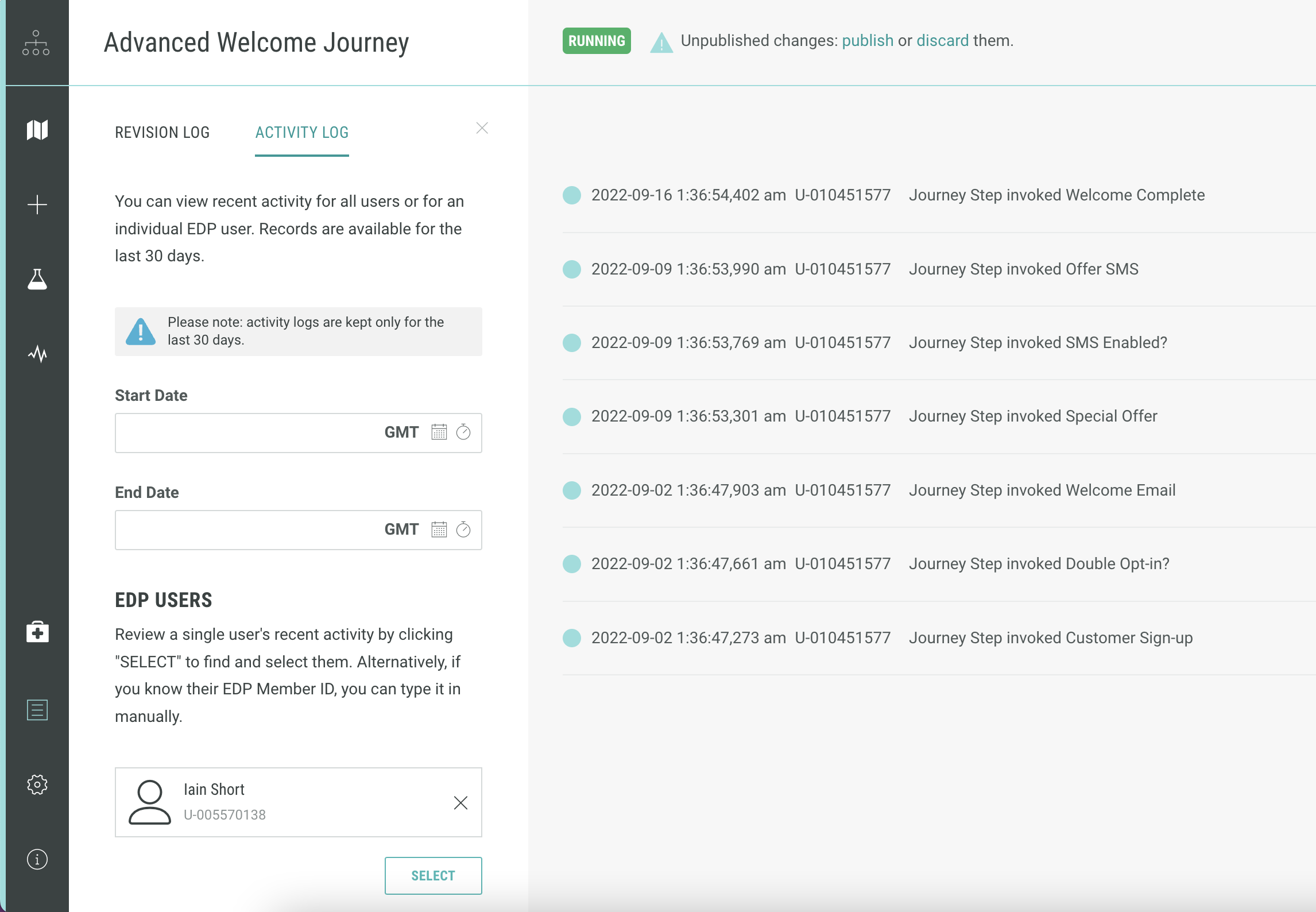Click the plus icon in sidebar

point(37,204)
